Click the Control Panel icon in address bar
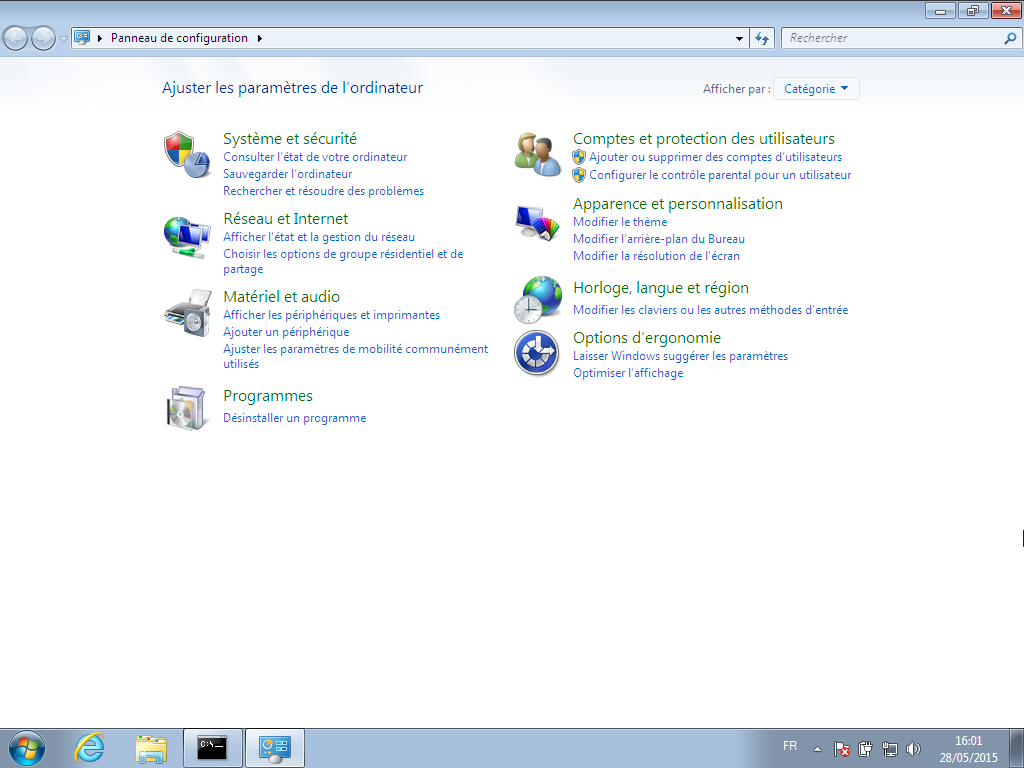Viewport: 1024px width, 768px height. [x=82, y=38]
